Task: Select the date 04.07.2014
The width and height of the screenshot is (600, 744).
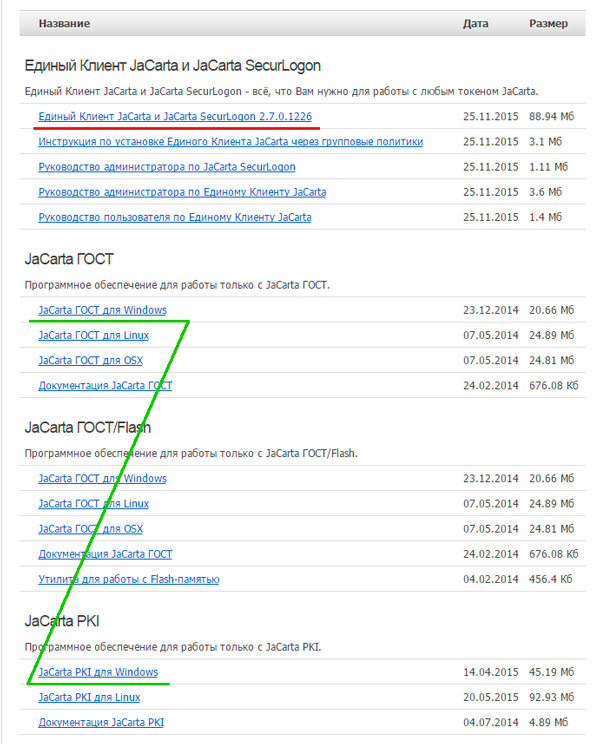Action: tap(491, 722)
